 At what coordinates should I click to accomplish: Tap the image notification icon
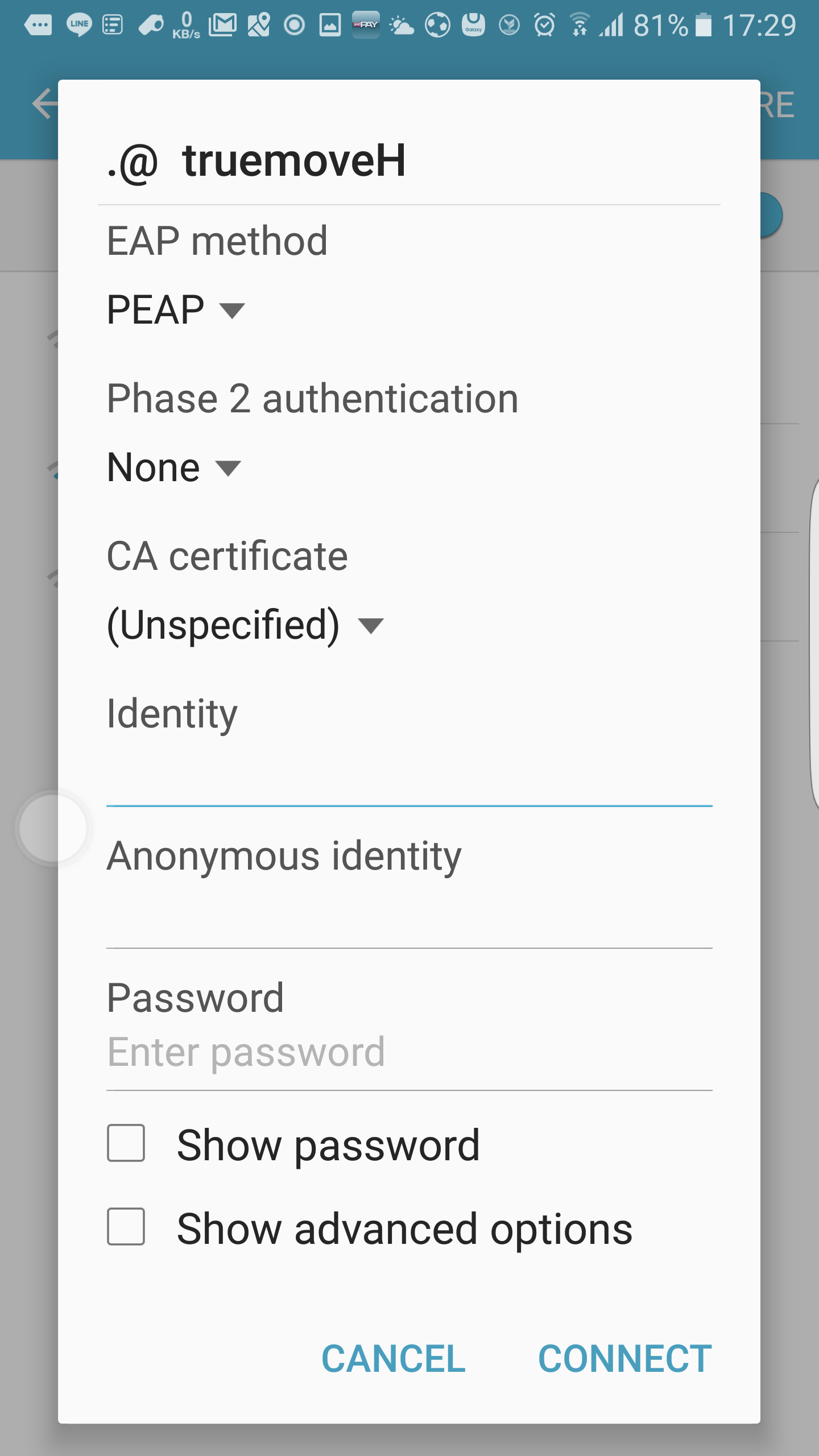[x=330, y=25]
